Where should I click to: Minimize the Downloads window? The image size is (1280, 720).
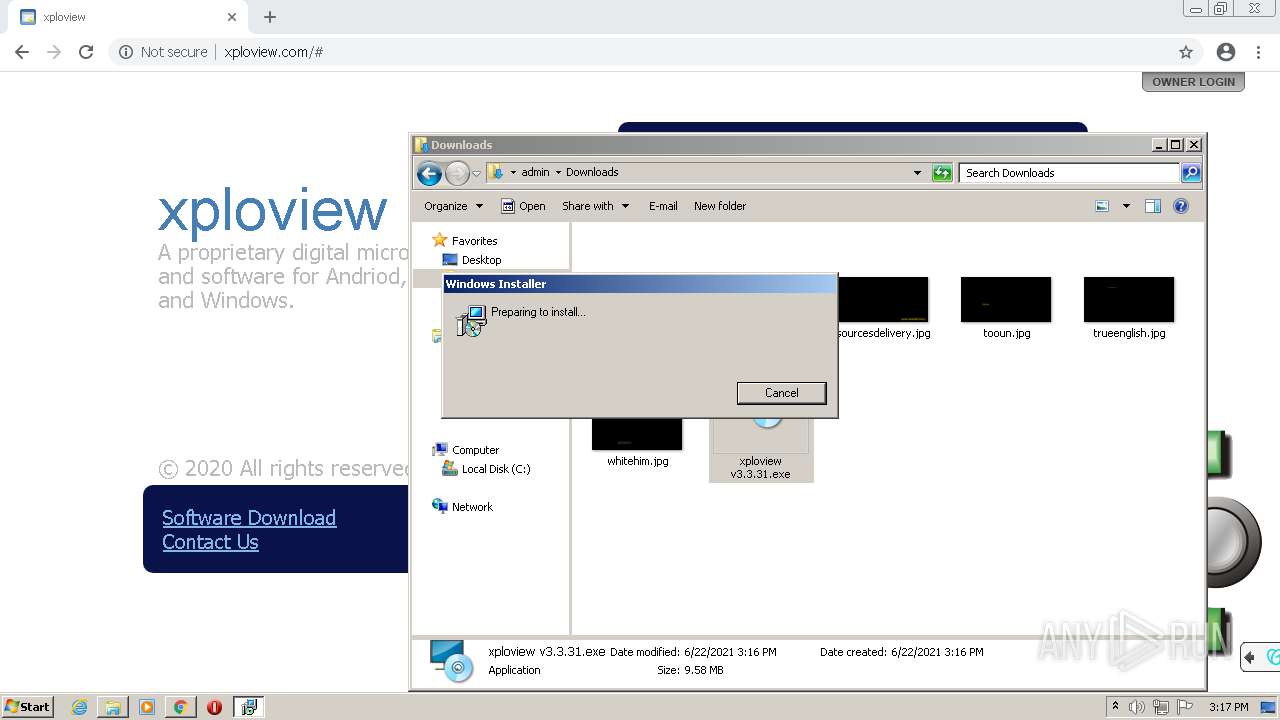(x=1159, y=145)
